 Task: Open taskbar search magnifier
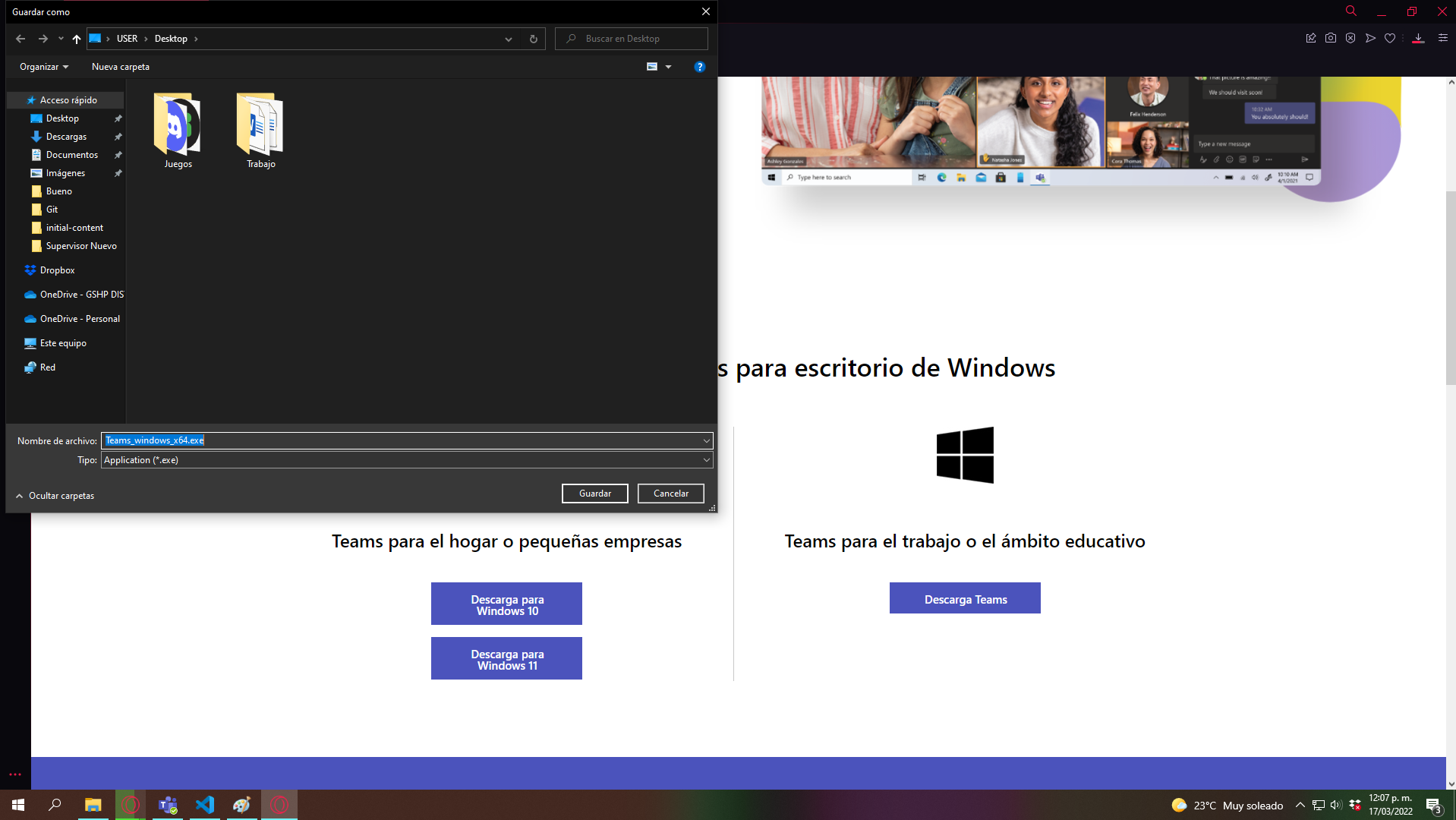[55, 805]
